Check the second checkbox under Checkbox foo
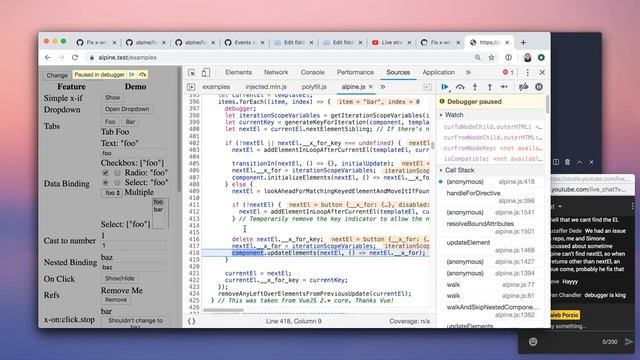640x360 pixels. coord(117,173)
